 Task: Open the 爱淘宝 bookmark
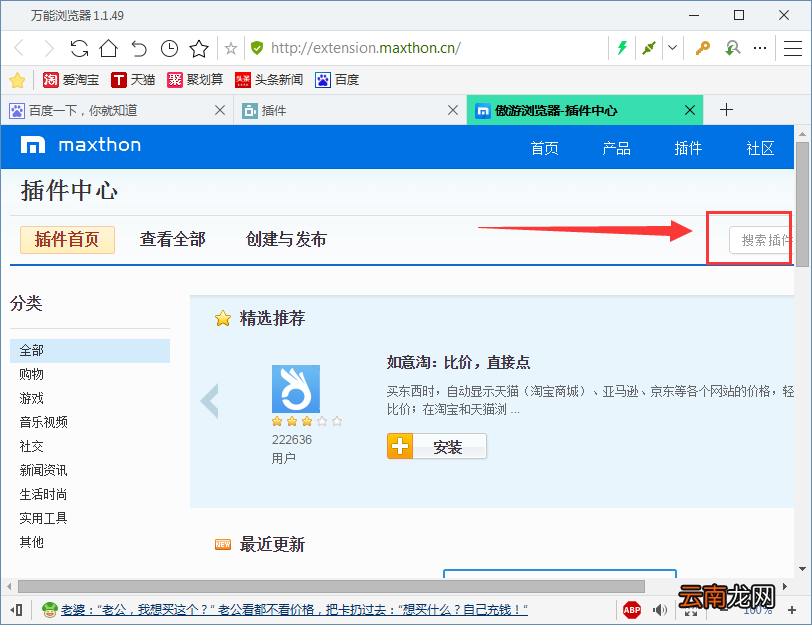tap(70, 80)
